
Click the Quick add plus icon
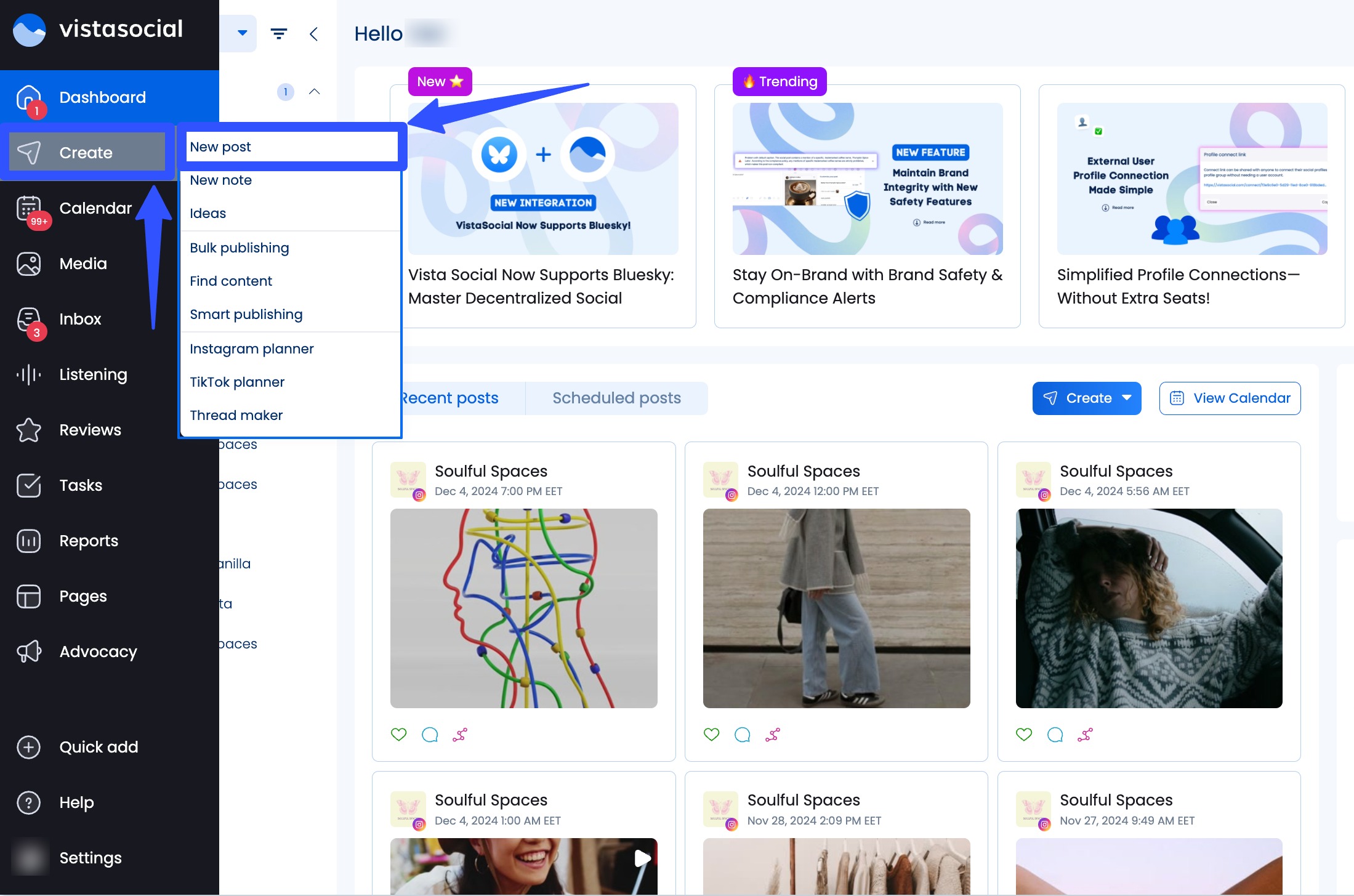(x=29, y=747)
